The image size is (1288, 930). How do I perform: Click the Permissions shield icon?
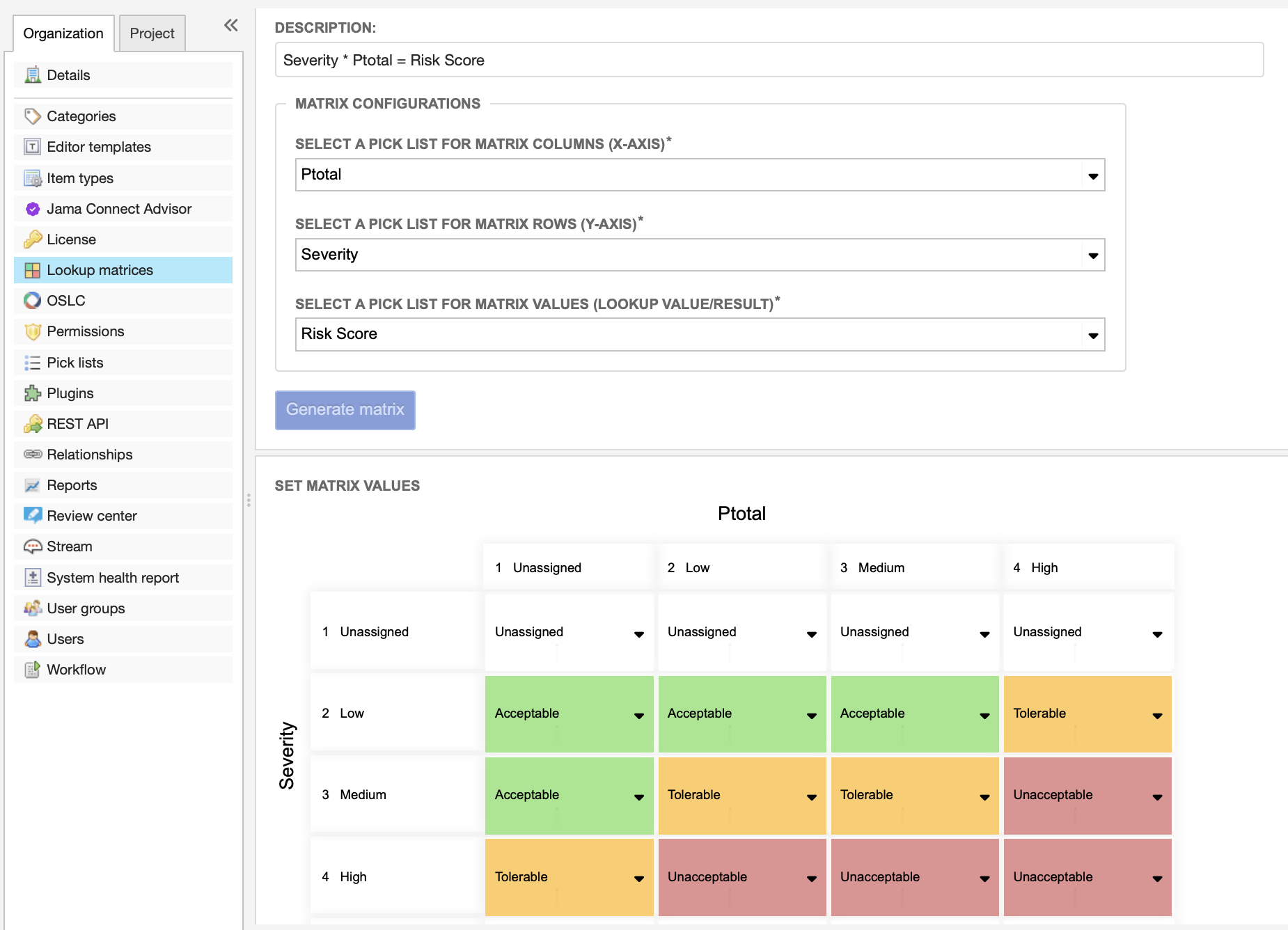pos(32,331)
